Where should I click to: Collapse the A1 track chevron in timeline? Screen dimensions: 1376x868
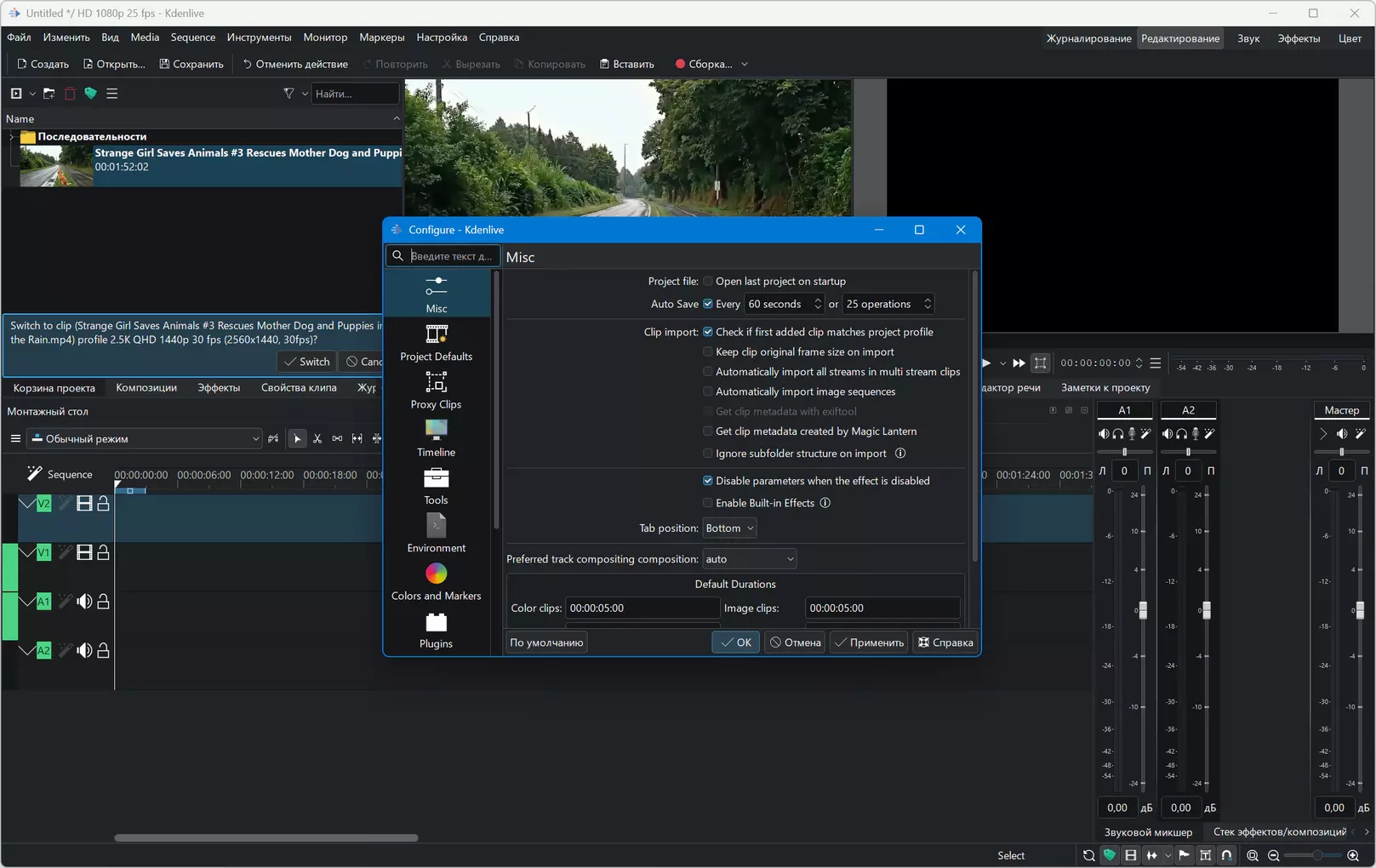pyautogui.click(x=27, y=602)
